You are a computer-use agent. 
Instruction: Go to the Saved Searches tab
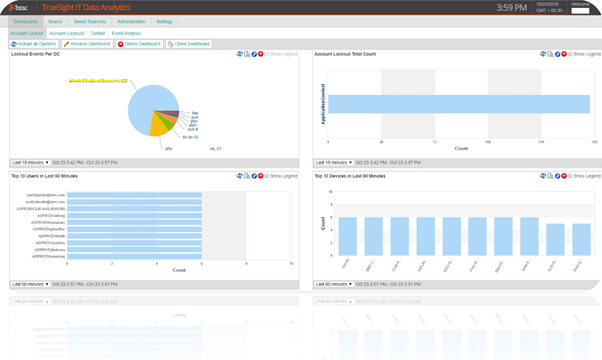[x=90, y=21]
